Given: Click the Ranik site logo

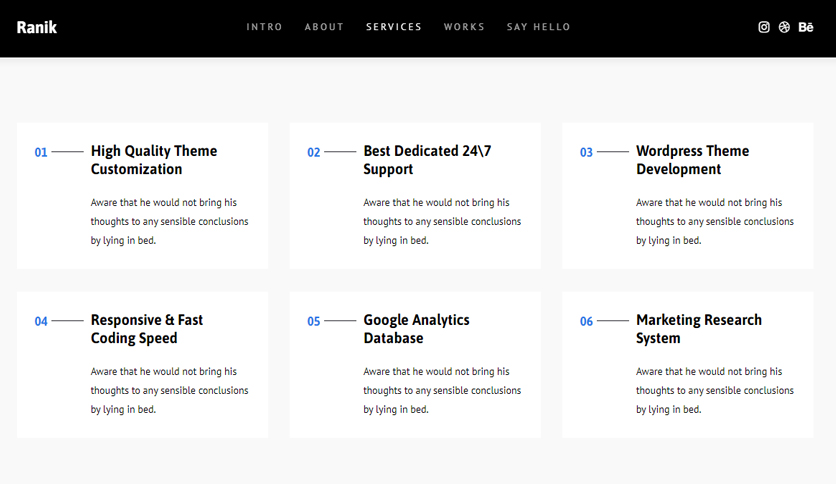Looking at the screenshot, I should pyautogui.click(x=36, y=27).
